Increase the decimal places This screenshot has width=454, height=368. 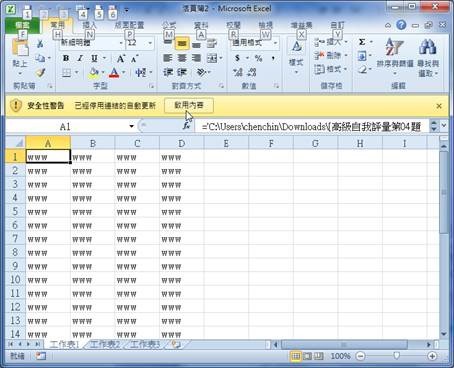238,72
